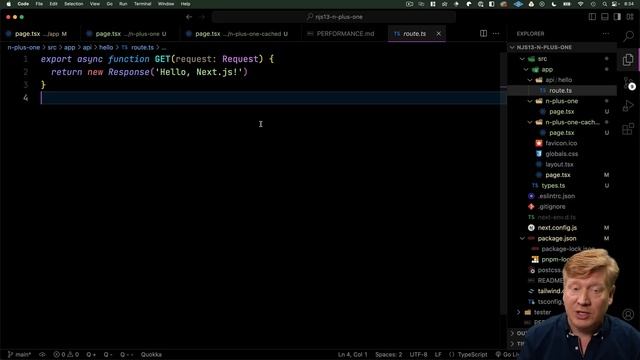Open next.config.js in Explorer

click(x=562, y=228)
